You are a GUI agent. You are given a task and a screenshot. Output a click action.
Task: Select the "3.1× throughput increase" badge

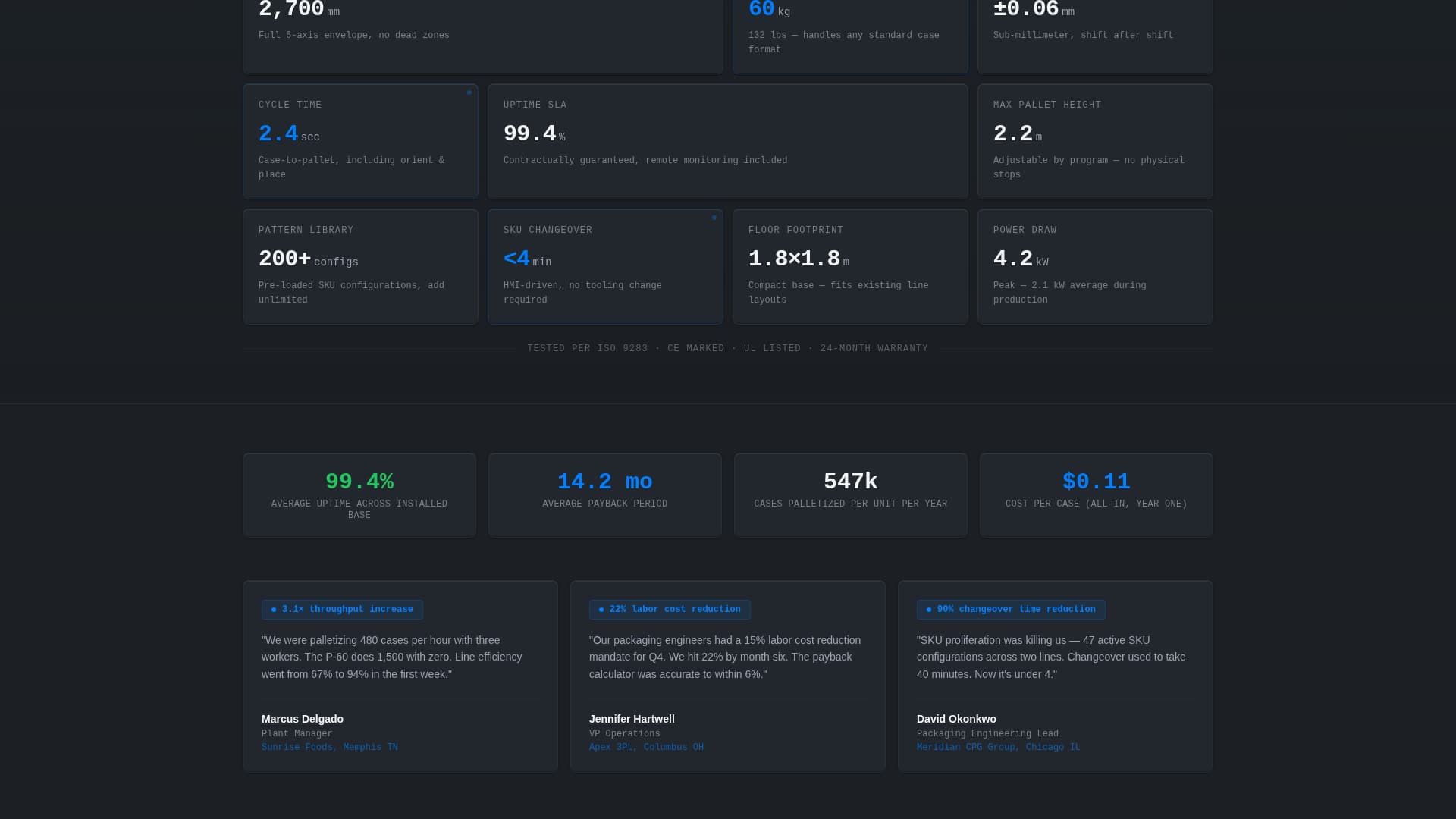(342, 609)
